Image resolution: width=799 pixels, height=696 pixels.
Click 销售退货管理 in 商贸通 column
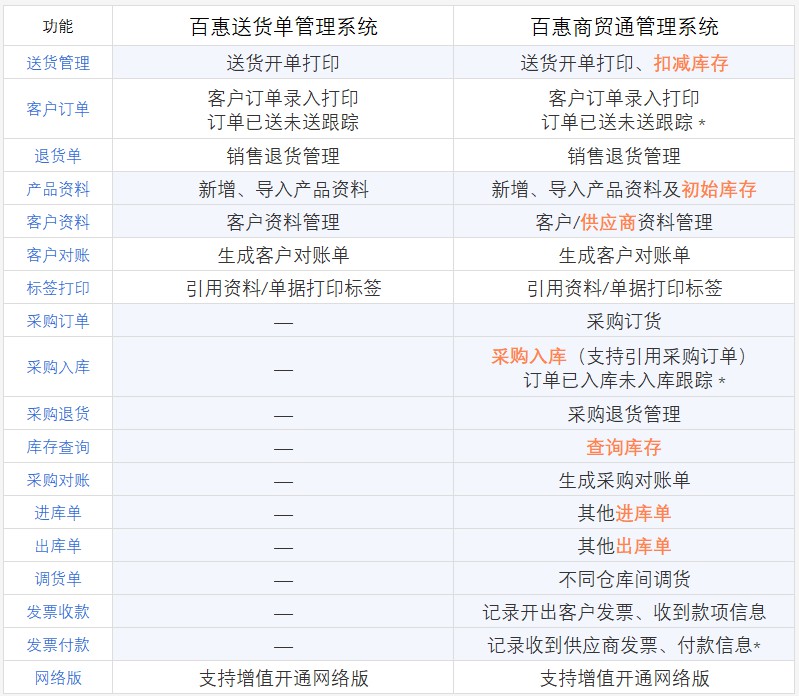624,156
